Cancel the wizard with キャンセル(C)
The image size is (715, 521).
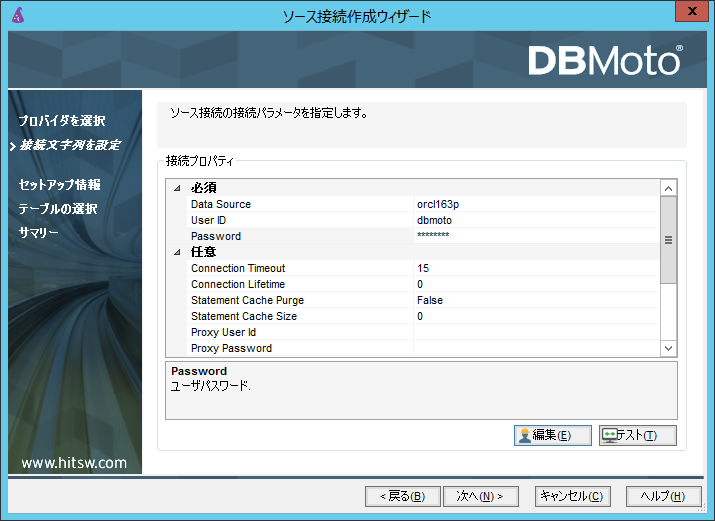572,496
